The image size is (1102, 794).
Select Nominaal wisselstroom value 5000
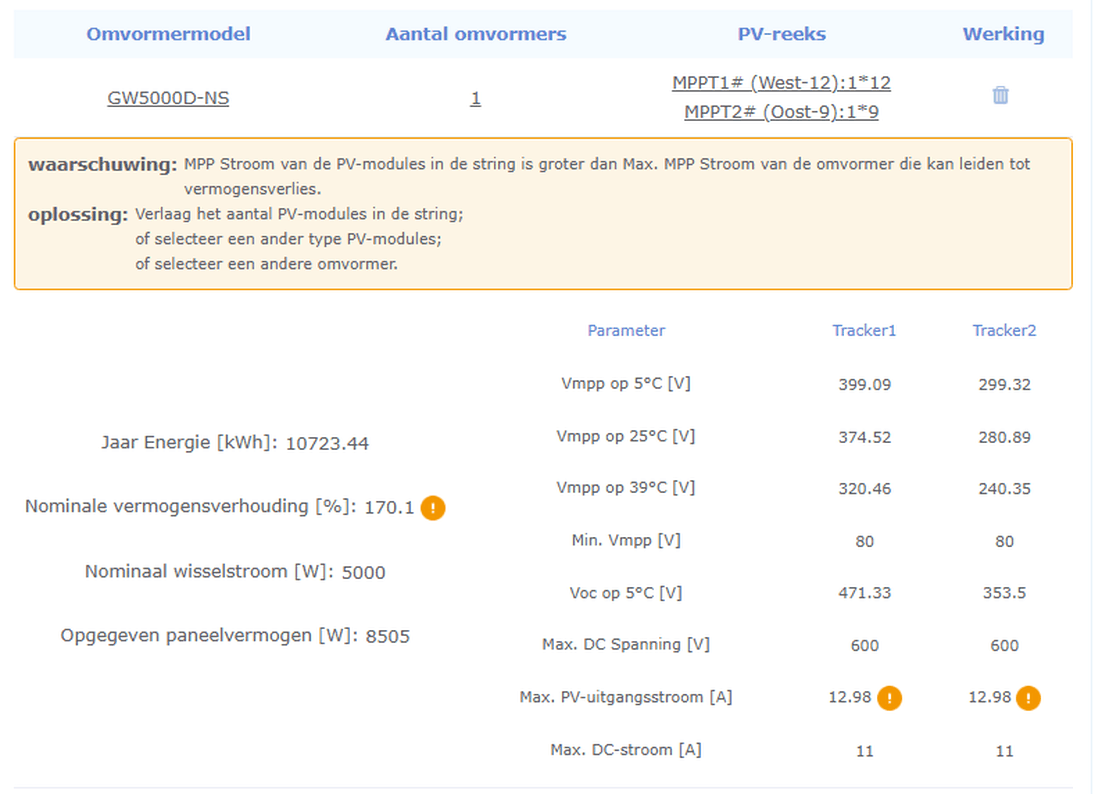[x=363, y=573]
